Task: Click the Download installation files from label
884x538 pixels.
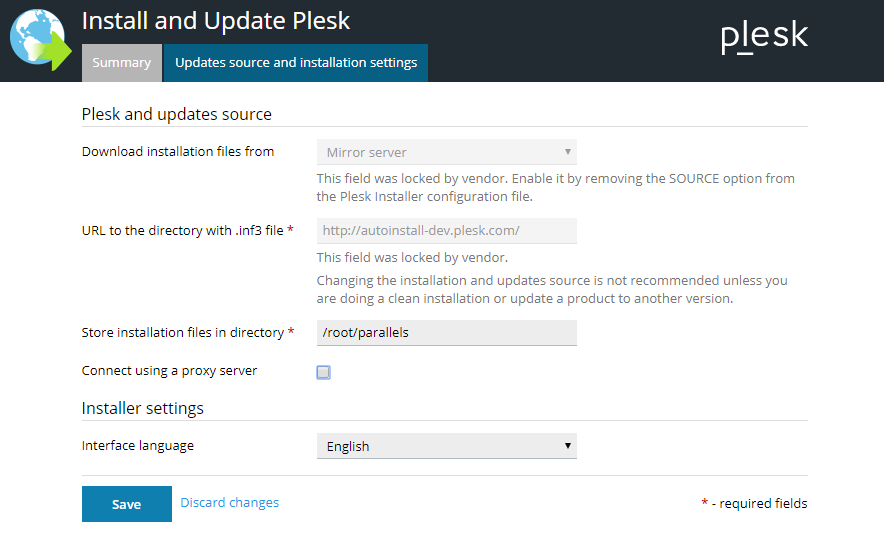Action: [178, 152]
